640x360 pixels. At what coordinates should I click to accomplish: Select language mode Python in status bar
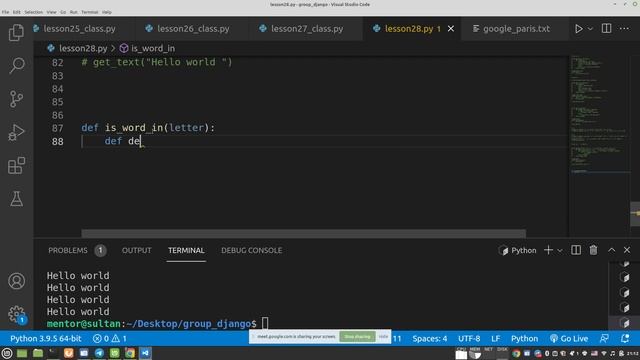point(524,338)
